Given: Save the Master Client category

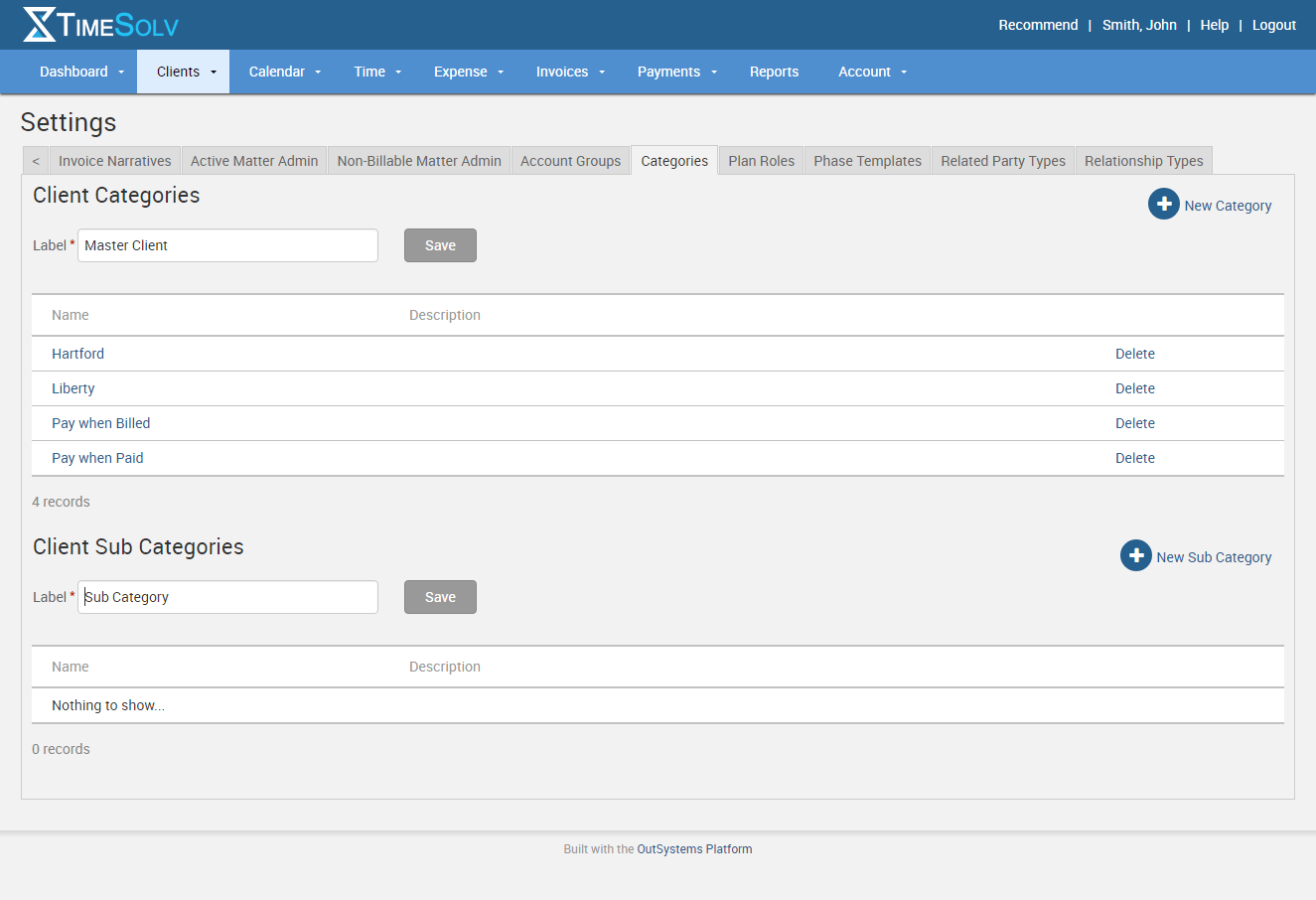Looking at the screenshot, I should coord(440,244).
